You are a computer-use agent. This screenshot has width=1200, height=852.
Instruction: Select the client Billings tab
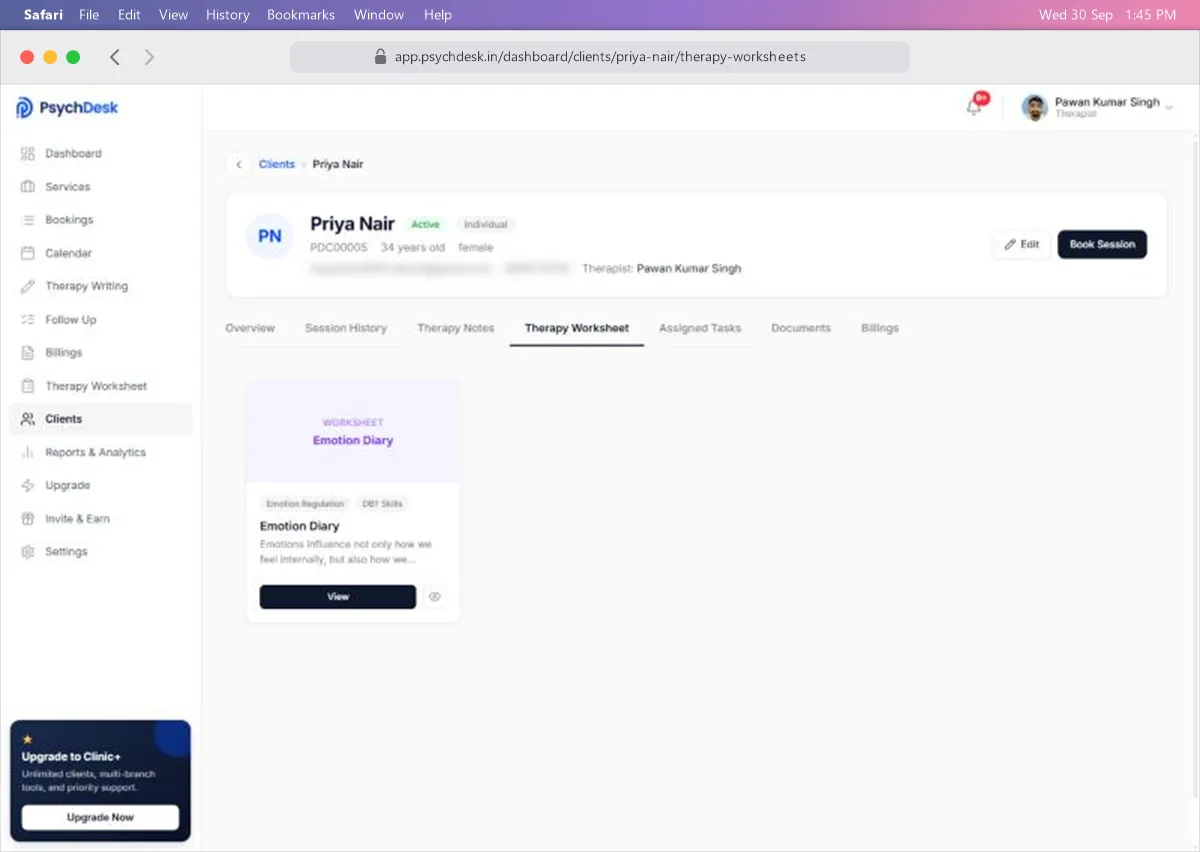pyautogui.click(x=880, y=328)
